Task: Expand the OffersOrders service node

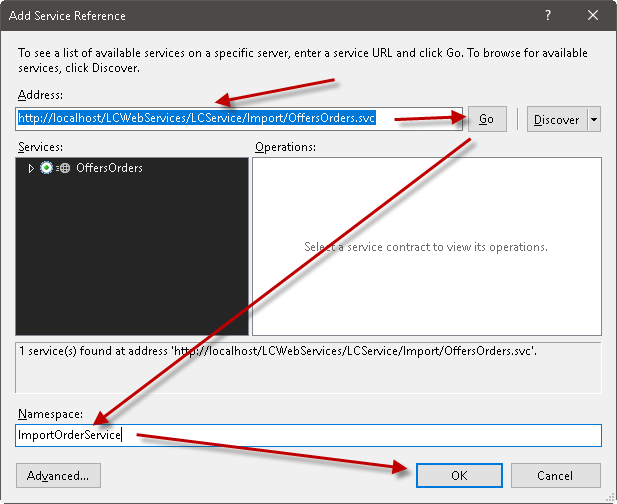Action: [x=31, y=168]
